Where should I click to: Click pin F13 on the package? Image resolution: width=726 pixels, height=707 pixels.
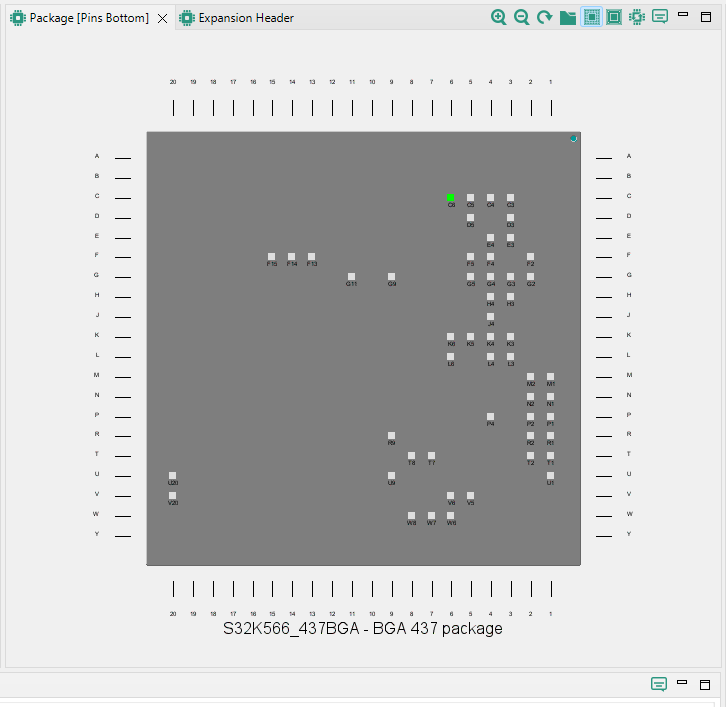coord(312,257)
